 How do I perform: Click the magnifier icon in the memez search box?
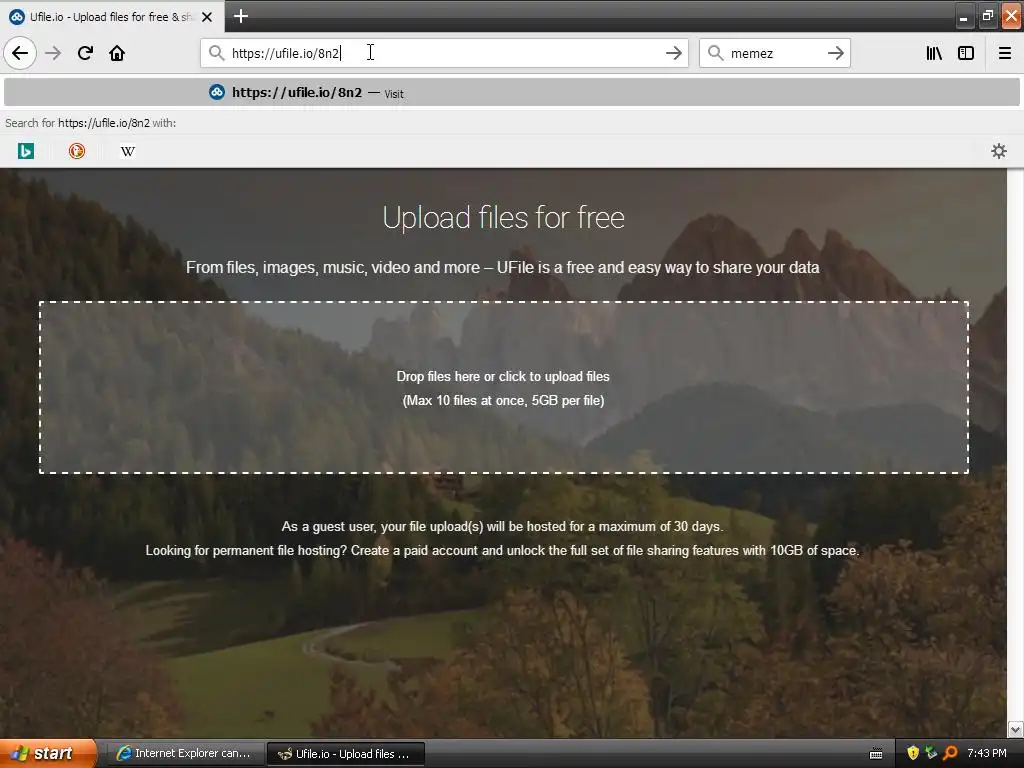716,53
